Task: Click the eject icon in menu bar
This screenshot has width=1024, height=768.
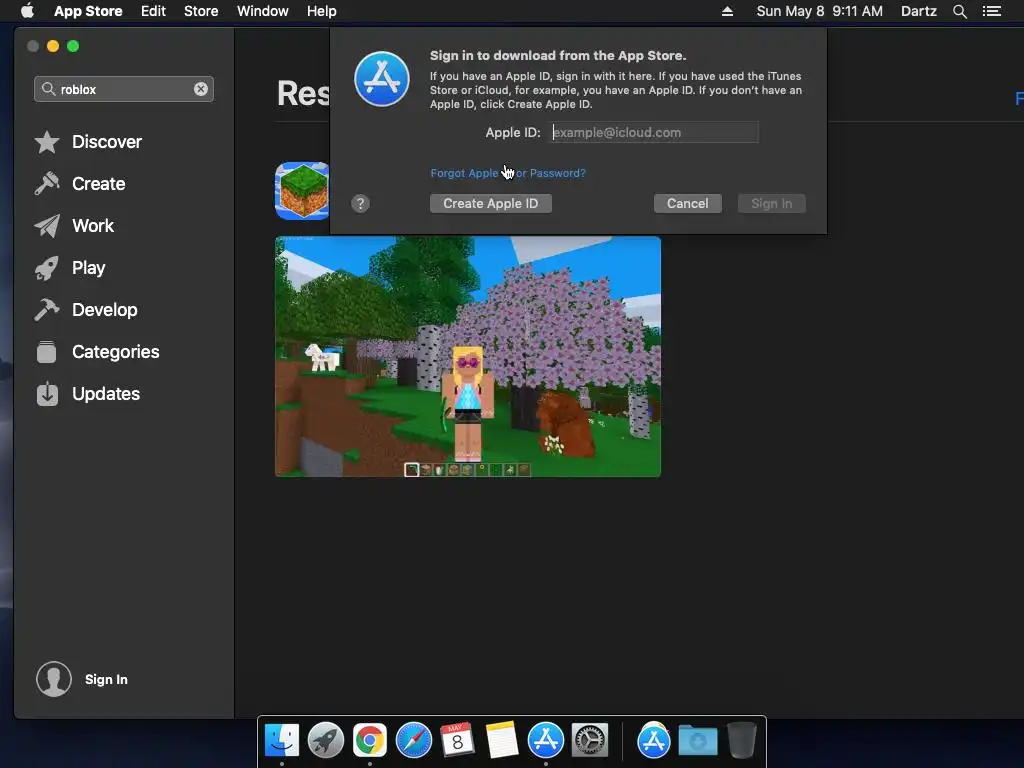Action: point(727,11)
